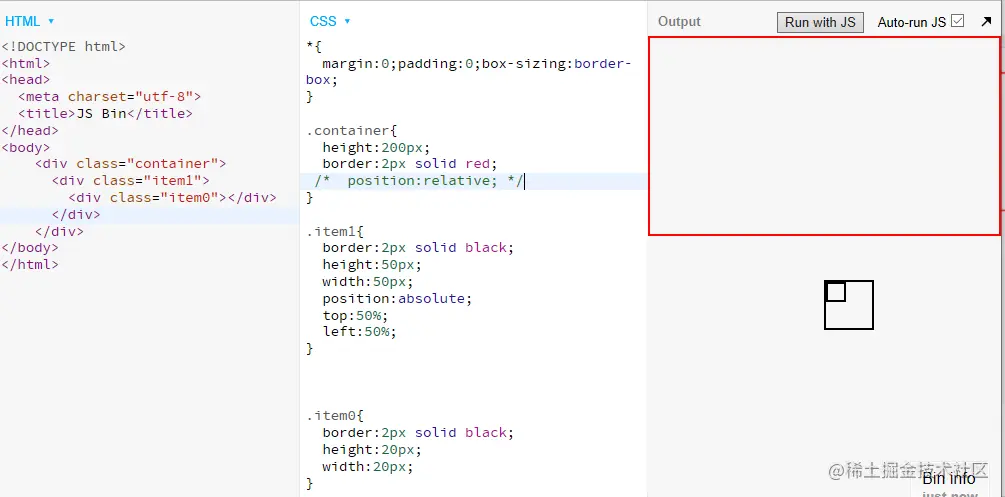
Task: Click the div class="container" line
Action: [x=130, y=164]
